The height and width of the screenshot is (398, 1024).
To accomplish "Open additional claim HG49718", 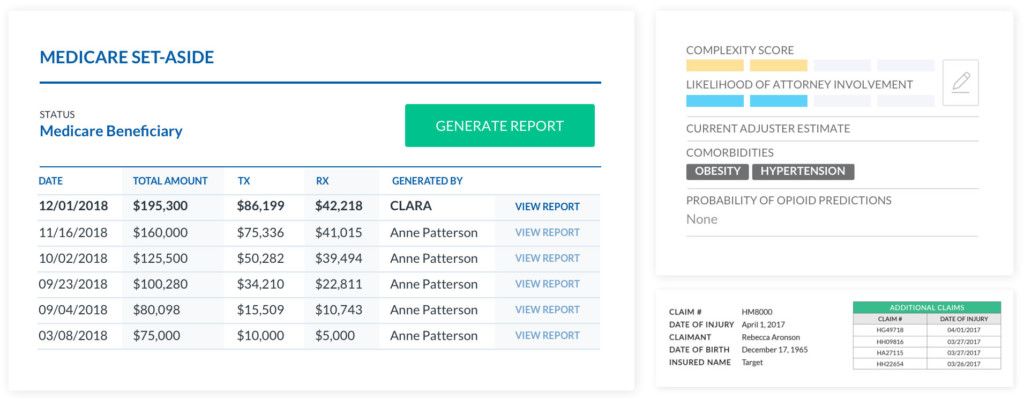I will 889,330.
